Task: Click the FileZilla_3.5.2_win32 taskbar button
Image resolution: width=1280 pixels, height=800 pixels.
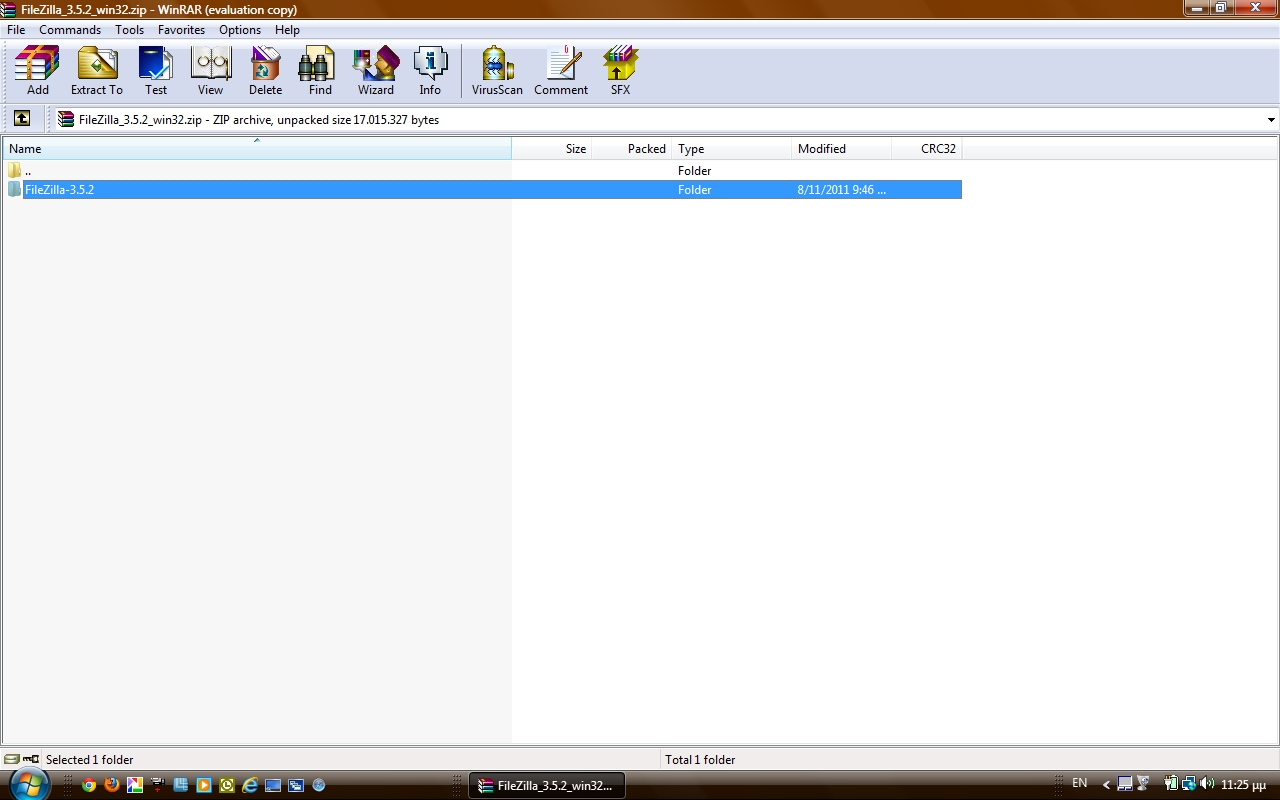Action: (548, 786)
